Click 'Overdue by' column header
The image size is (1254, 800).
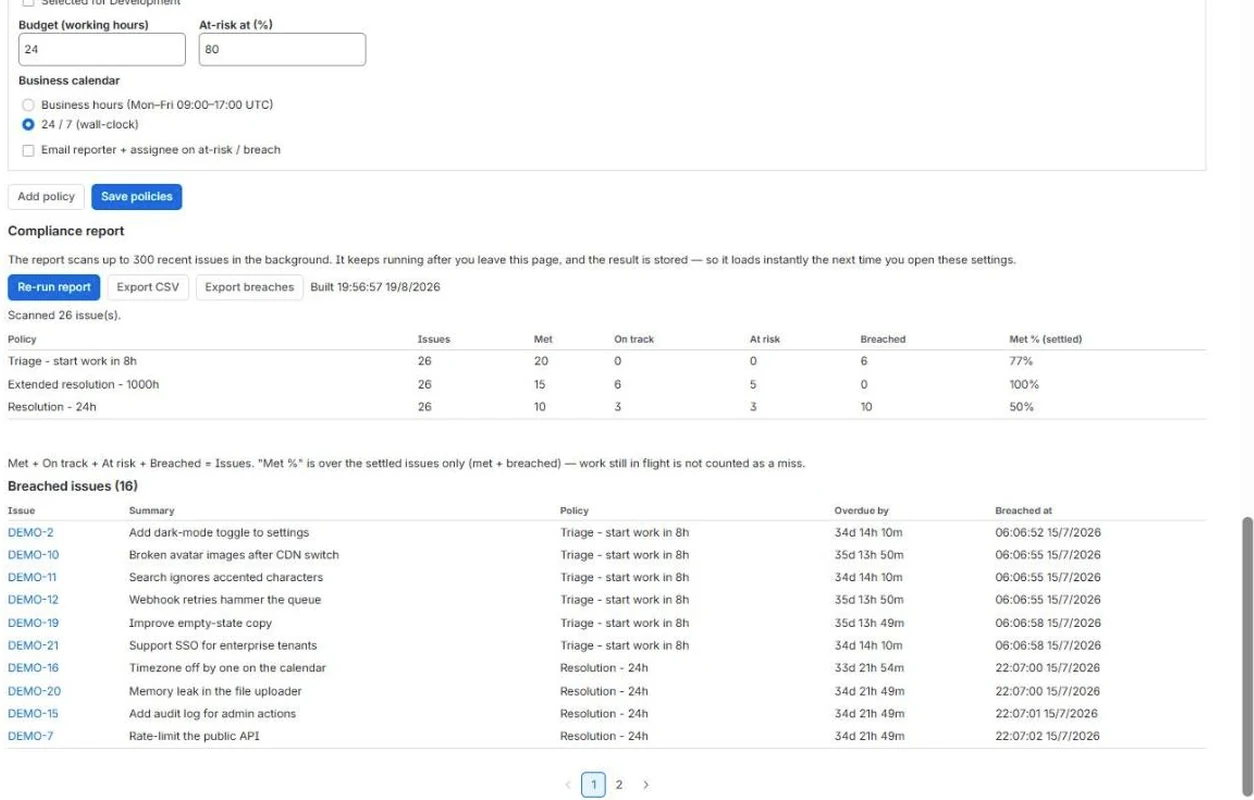861,511
